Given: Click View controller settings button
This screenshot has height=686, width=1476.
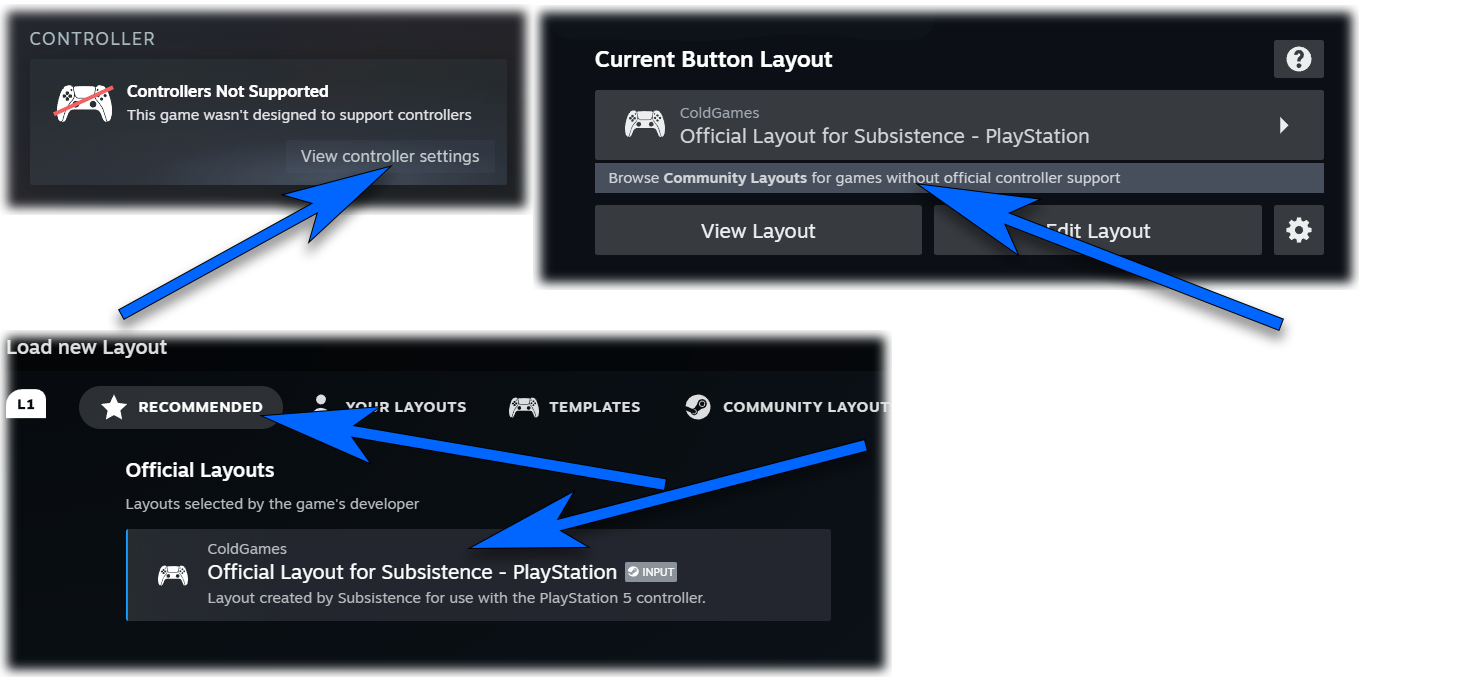Looking at the screenshot, I should [390, 156].
